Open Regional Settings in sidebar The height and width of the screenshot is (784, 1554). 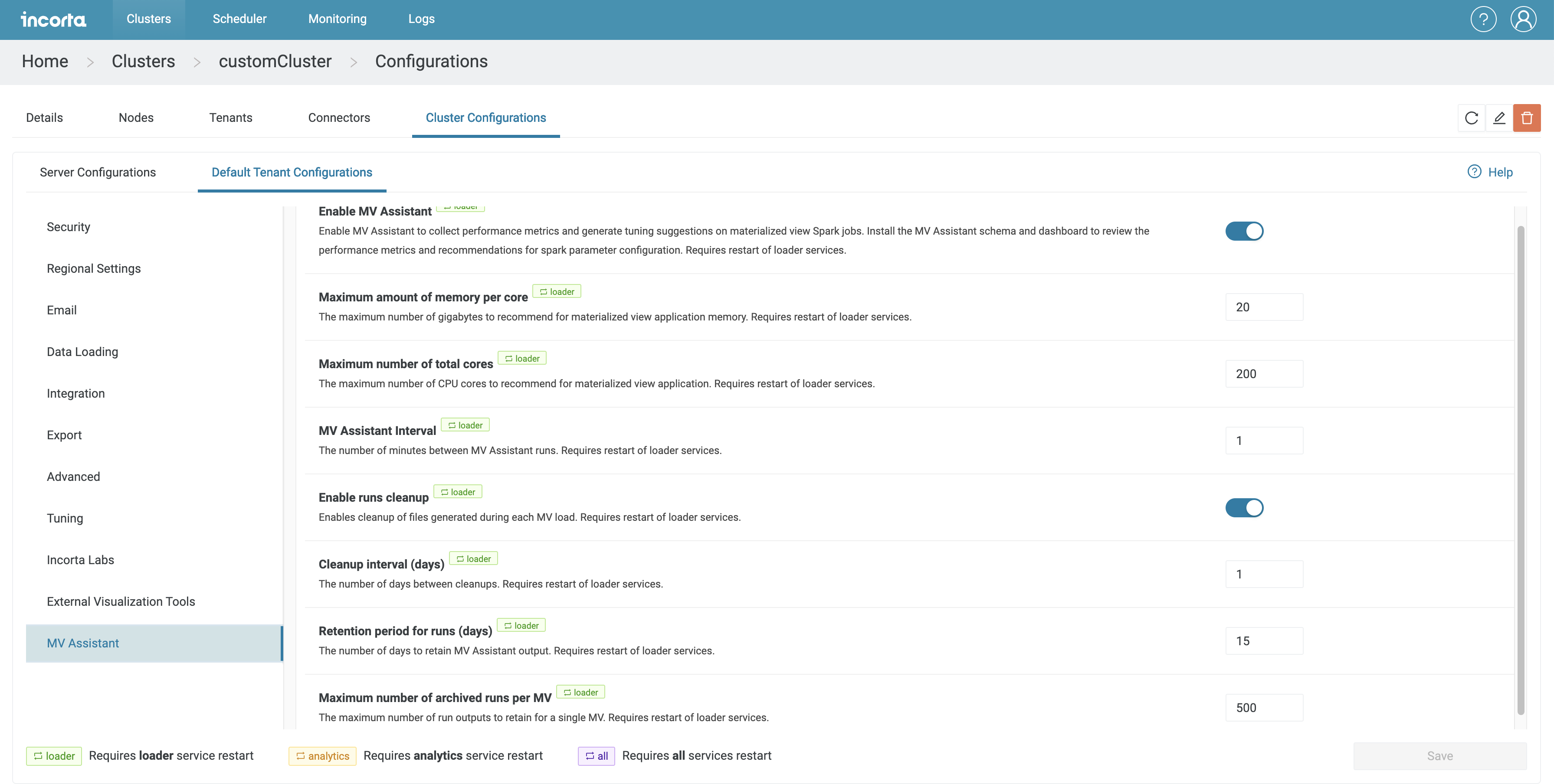pyautogui.click(x=154, y=269)
